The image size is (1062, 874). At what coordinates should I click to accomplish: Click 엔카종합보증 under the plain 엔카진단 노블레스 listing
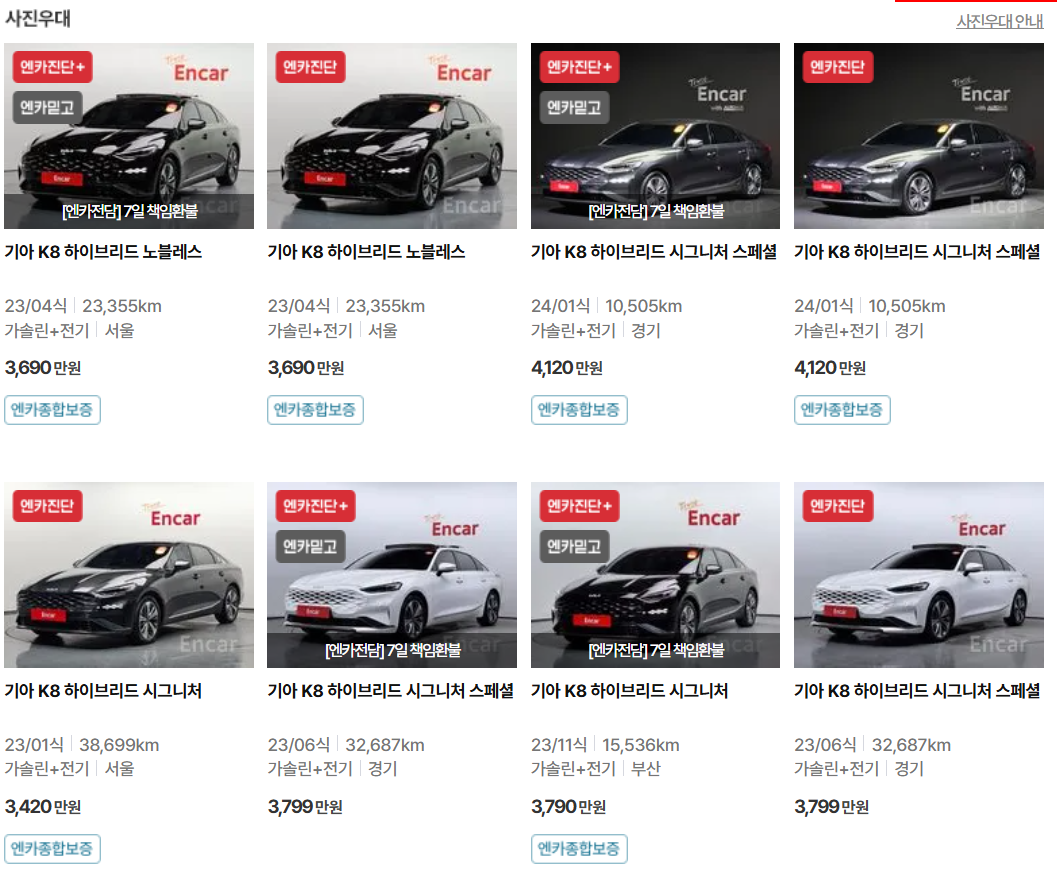[x=315, y=410]
